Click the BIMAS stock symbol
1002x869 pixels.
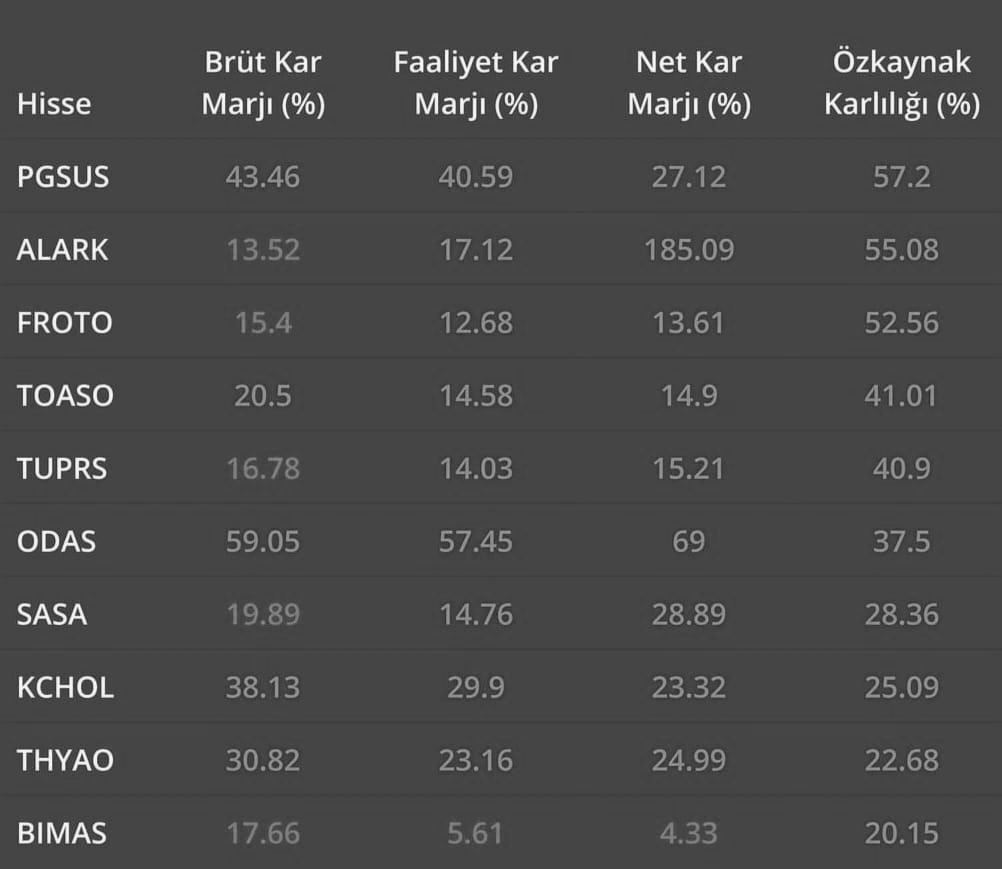[x=61, y=833]
